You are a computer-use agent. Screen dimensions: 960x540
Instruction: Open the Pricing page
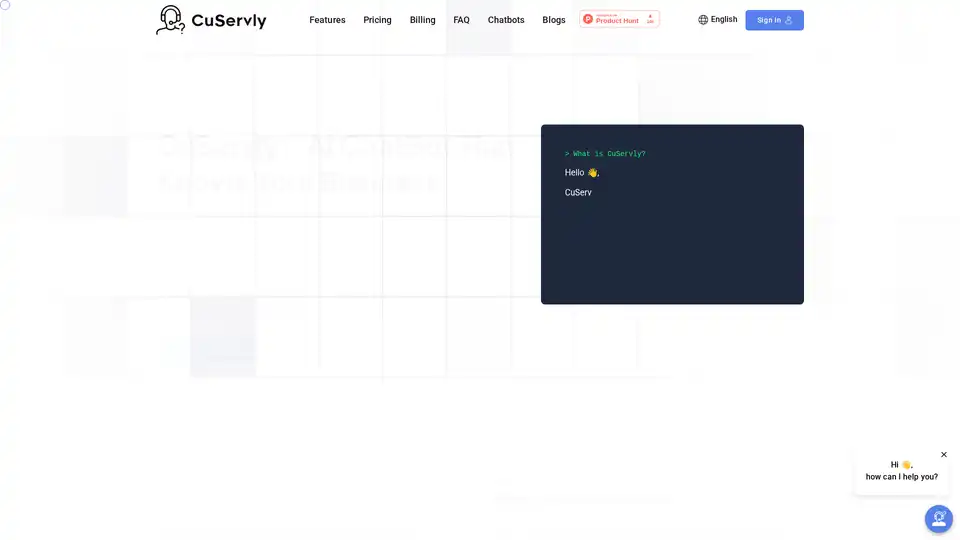pos(377,20)
